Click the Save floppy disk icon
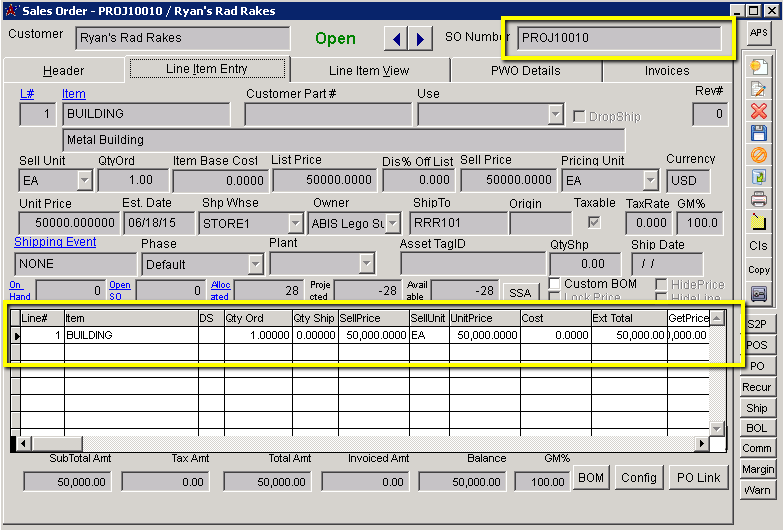Viewport: 783px width, 530px height. click(759, 133)
